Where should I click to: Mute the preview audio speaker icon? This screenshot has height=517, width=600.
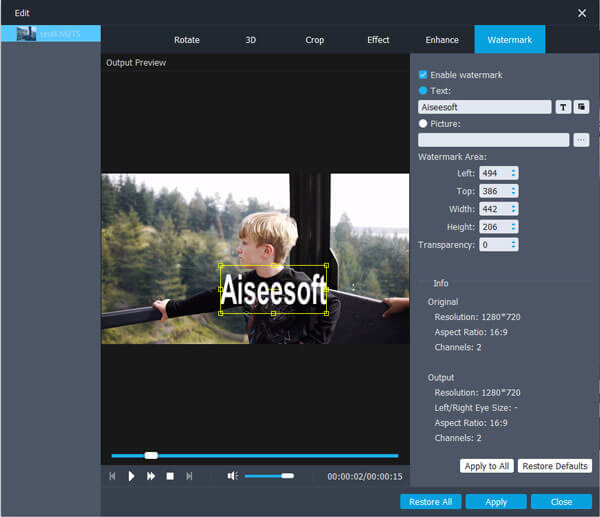tap(232, 476)
